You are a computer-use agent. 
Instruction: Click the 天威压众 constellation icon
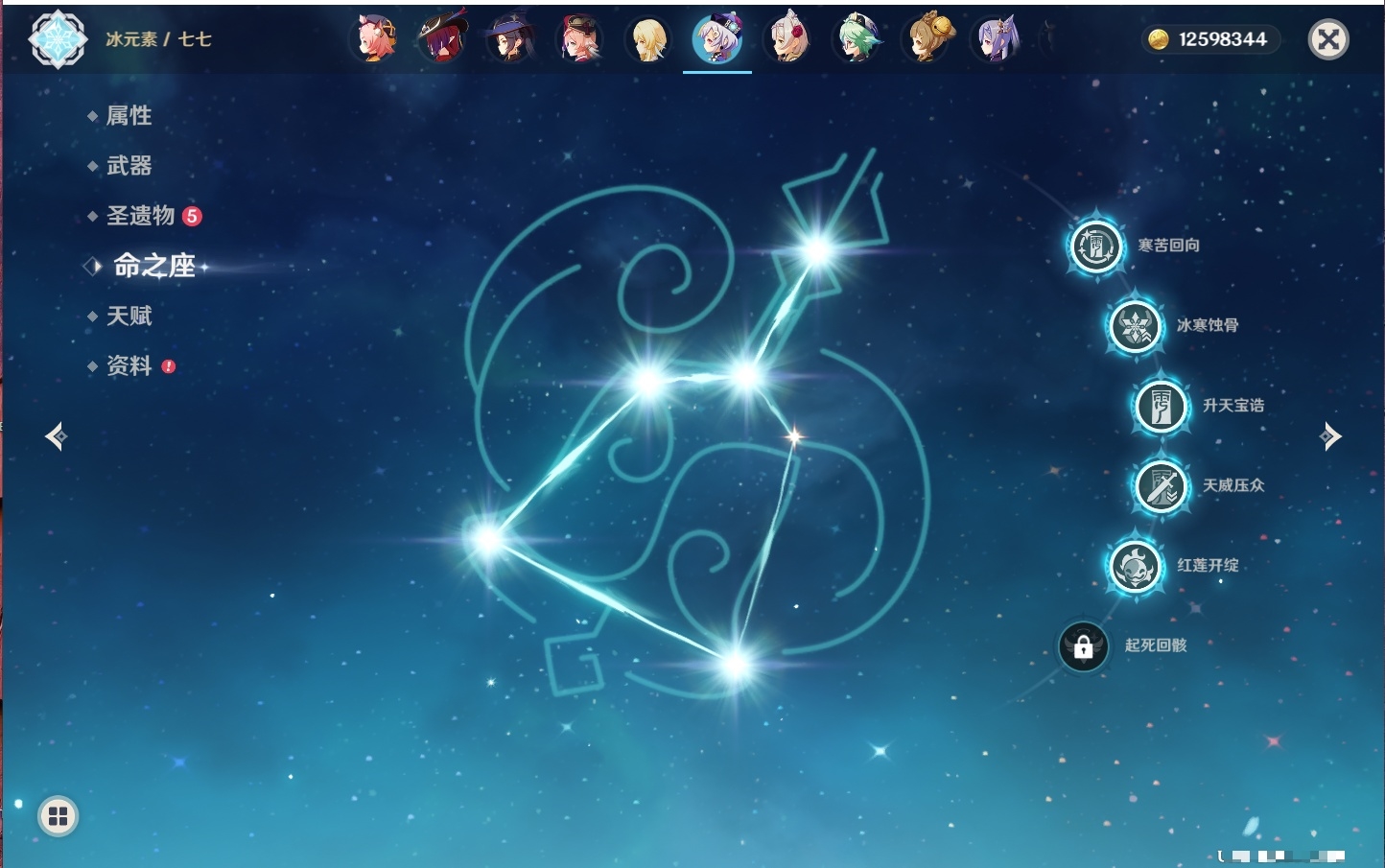(x=1161, y=486)
